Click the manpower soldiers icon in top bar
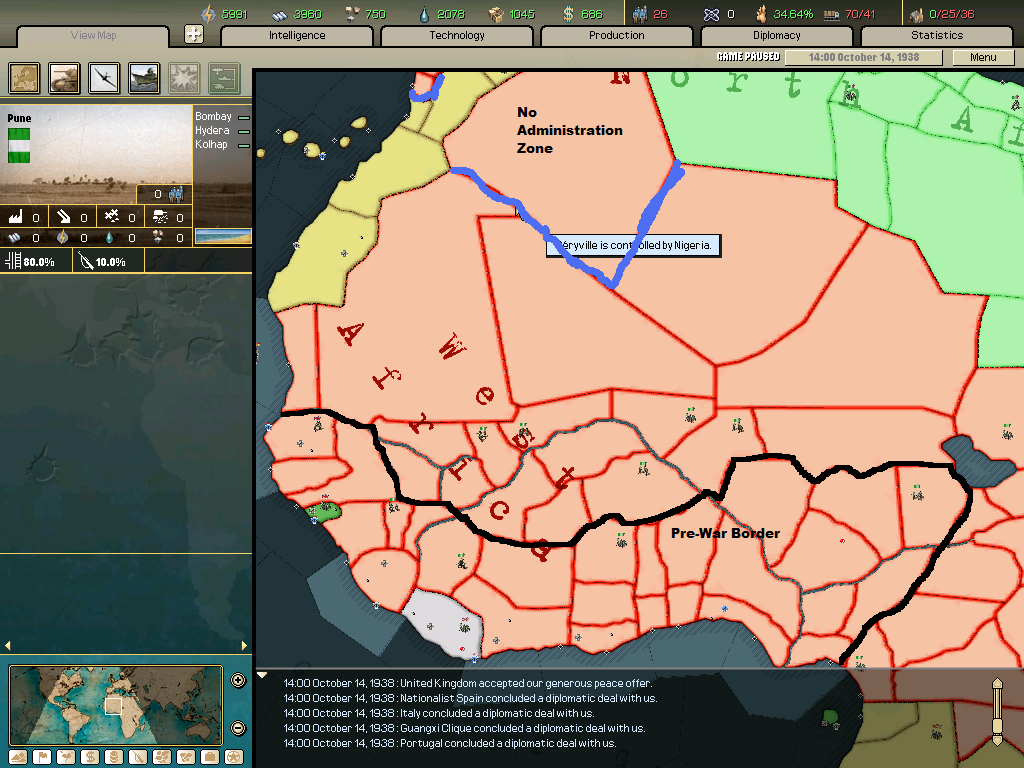Viewport: 1024px width, 768px height. pos(640,14)
